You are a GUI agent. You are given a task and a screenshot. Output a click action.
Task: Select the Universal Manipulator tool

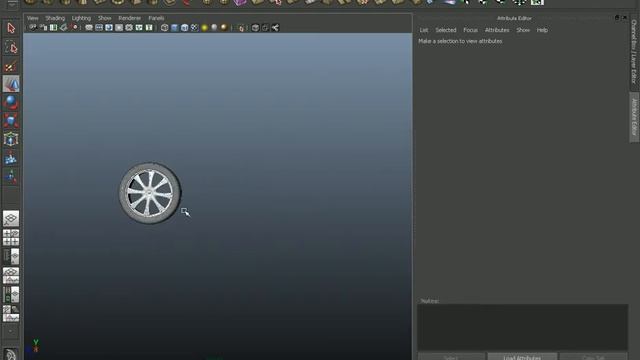click(11, 139)
